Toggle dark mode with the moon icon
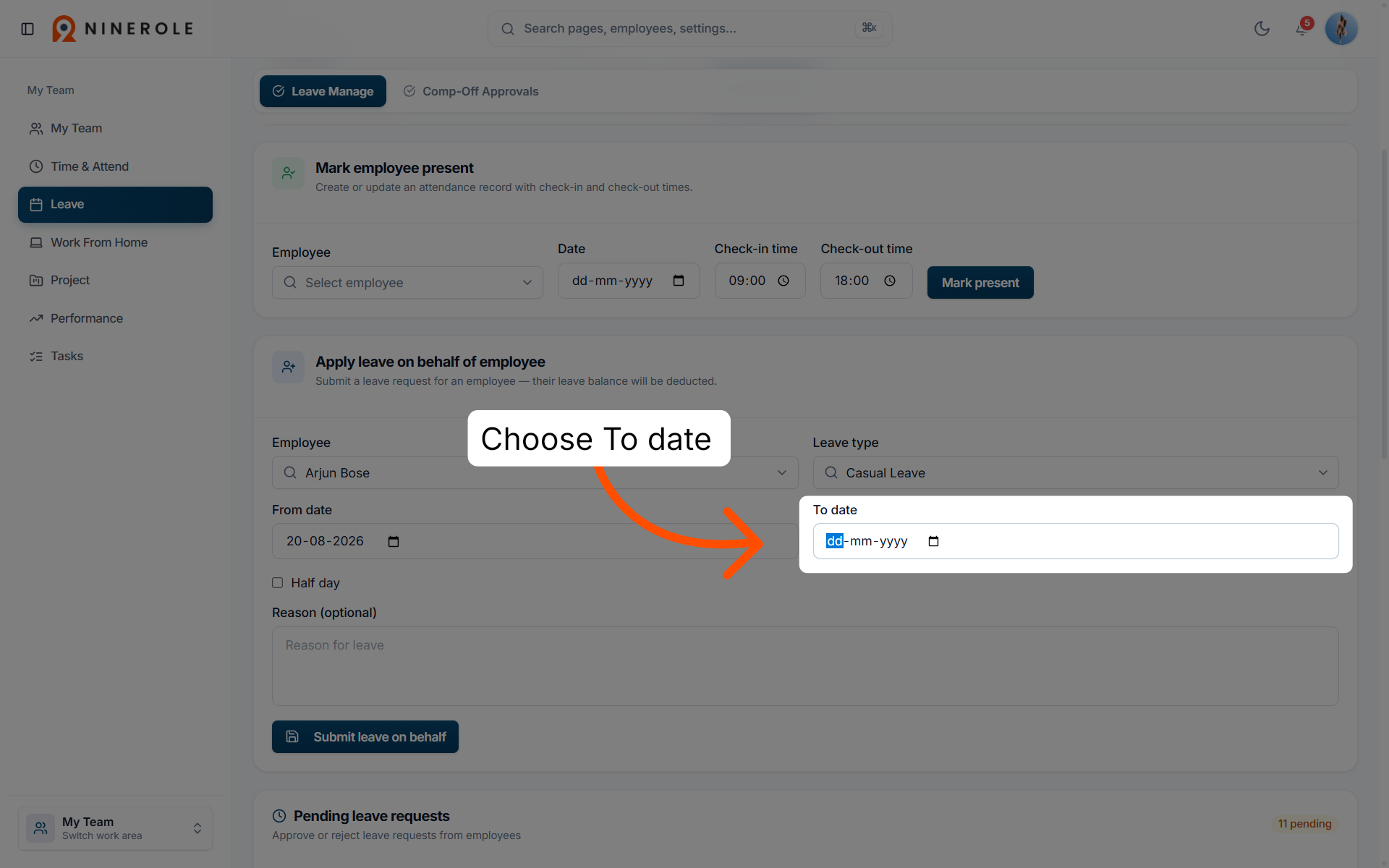Screen dimensions: 1389x868 [x=1262, y=29]
